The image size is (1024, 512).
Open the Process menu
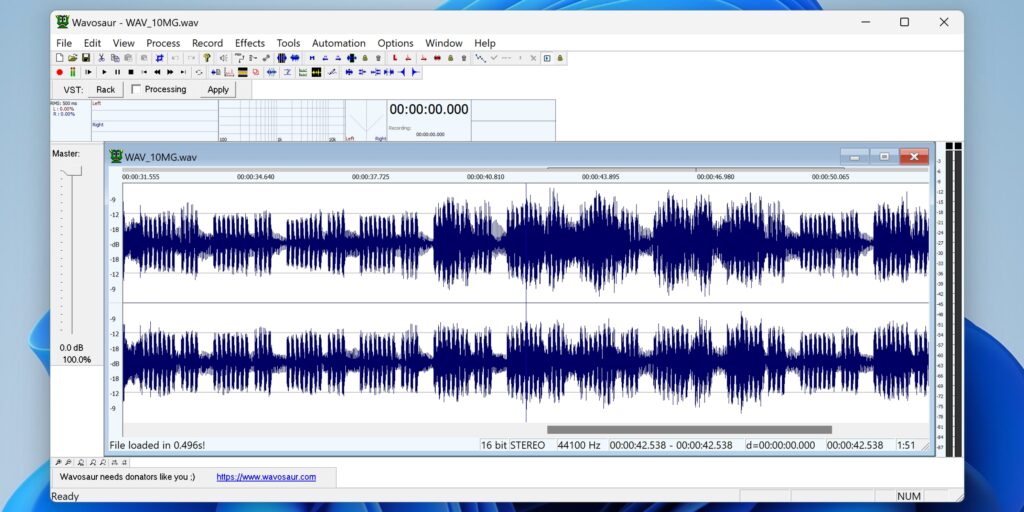(163, 43)
